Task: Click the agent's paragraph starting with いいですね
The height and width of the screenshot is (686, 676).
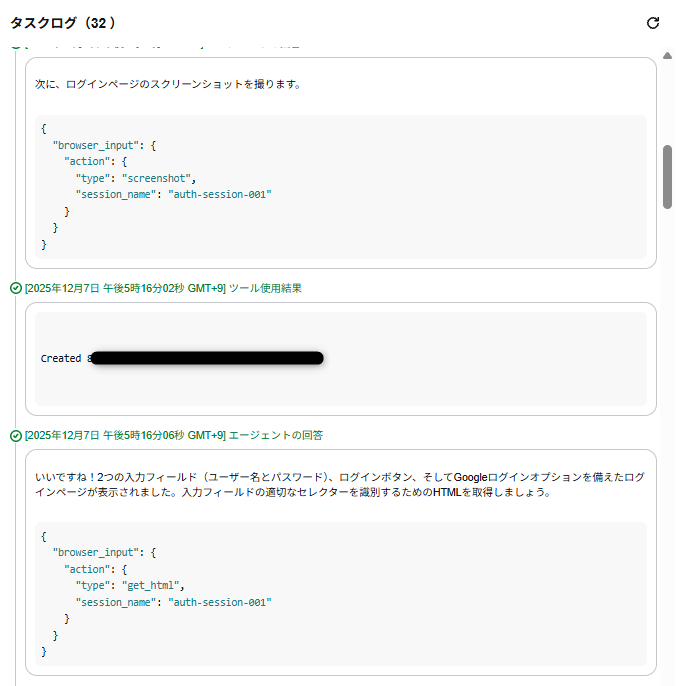Action: [x=340, y=485]
